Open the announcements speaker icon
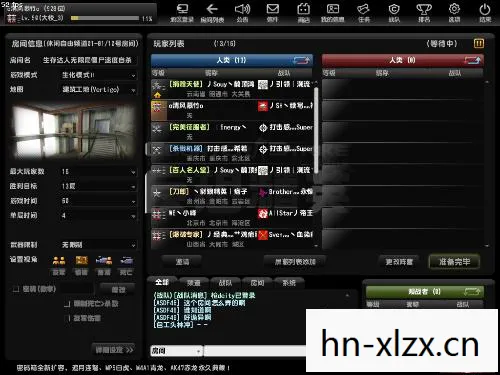This screenshot has height=375, width=500. pos(242,9)
